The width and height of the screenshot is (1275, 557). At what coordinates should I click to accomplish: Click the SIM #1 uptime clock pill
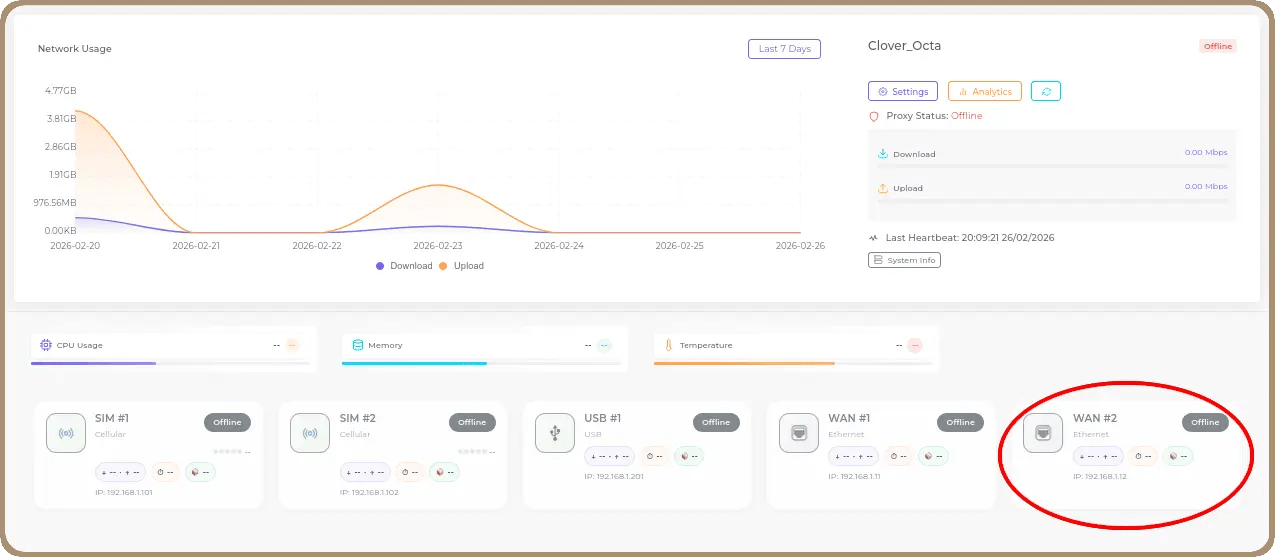tap(165, 471)
